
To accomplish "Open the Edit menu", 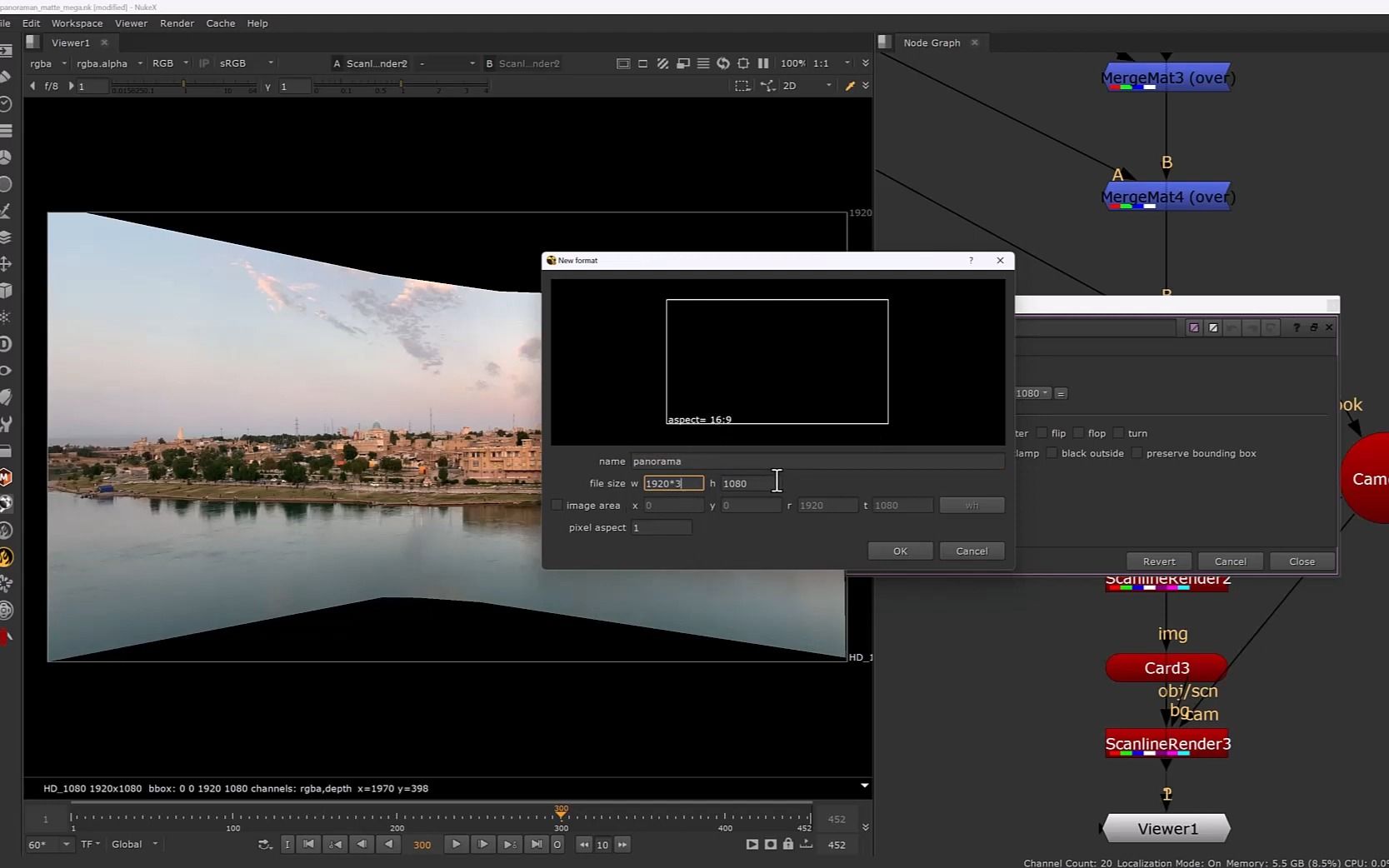I will coord(31,23).
